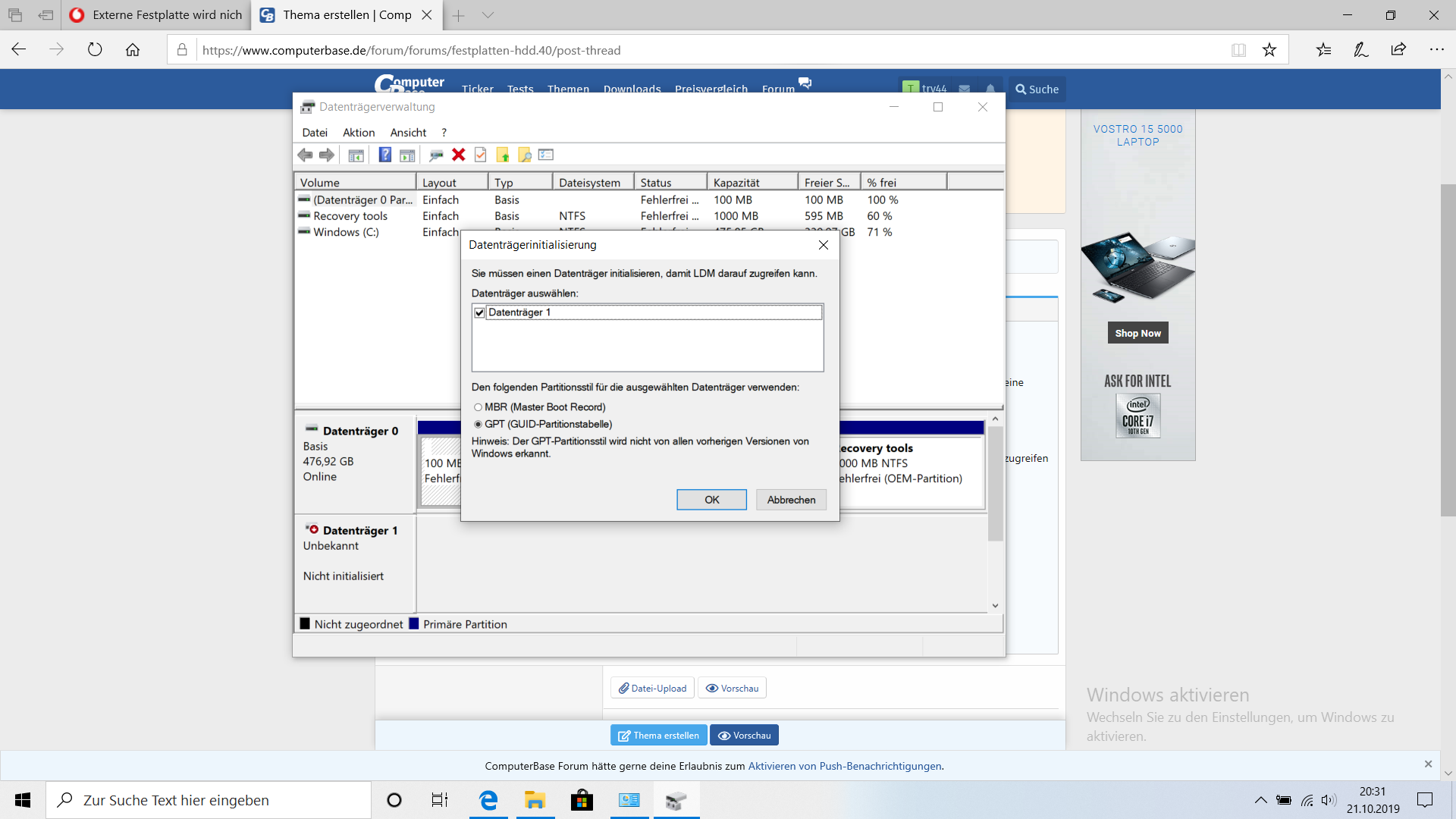Select GPT (GUID-Partitionstabelle) option
Viewport: 1456px width, 819px height.
(478, 425)
